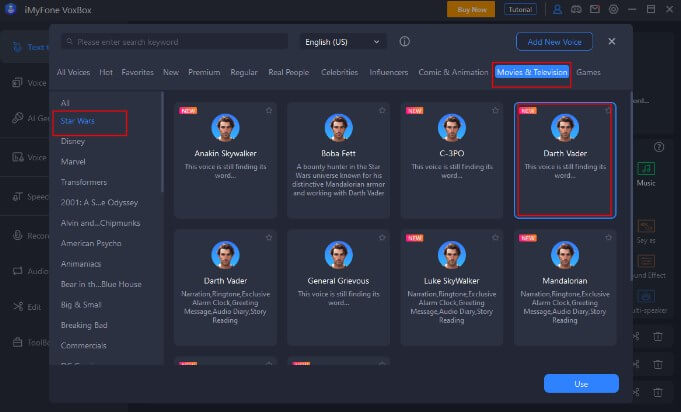Open the user account icon
The image size is (681, 412).
click(557, 9)
